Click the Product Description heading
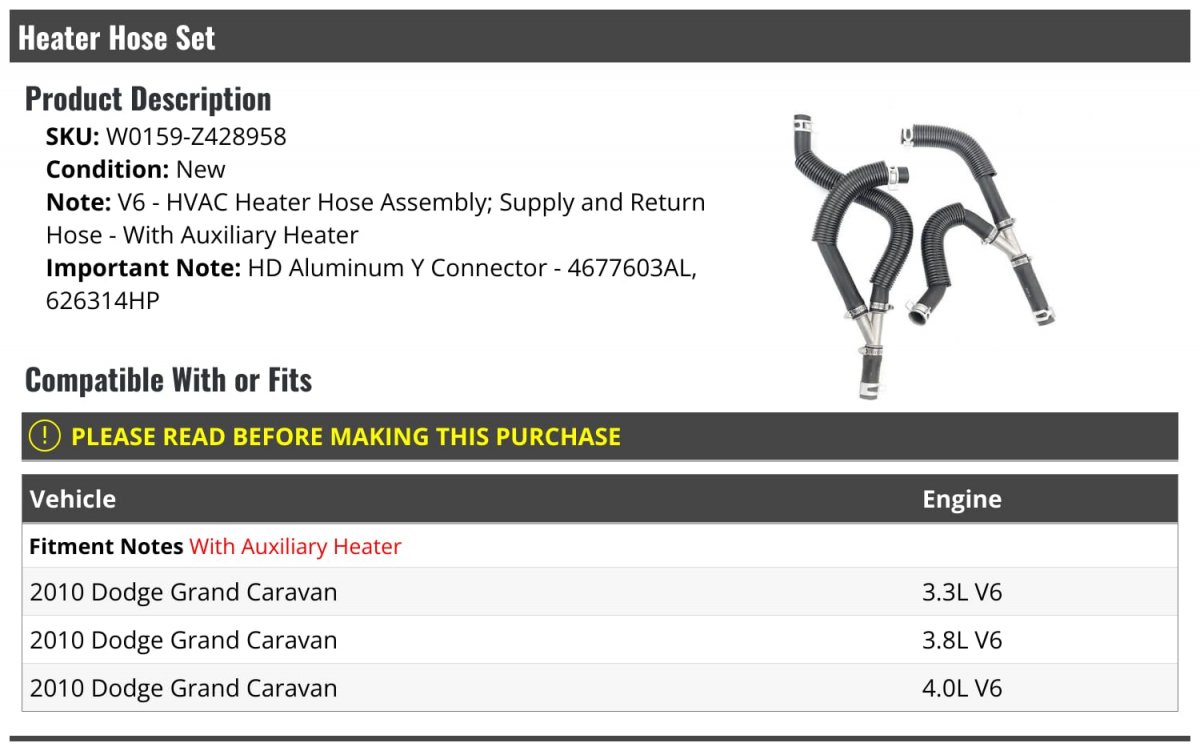1200x751 pixels. [x=148, y=99]
